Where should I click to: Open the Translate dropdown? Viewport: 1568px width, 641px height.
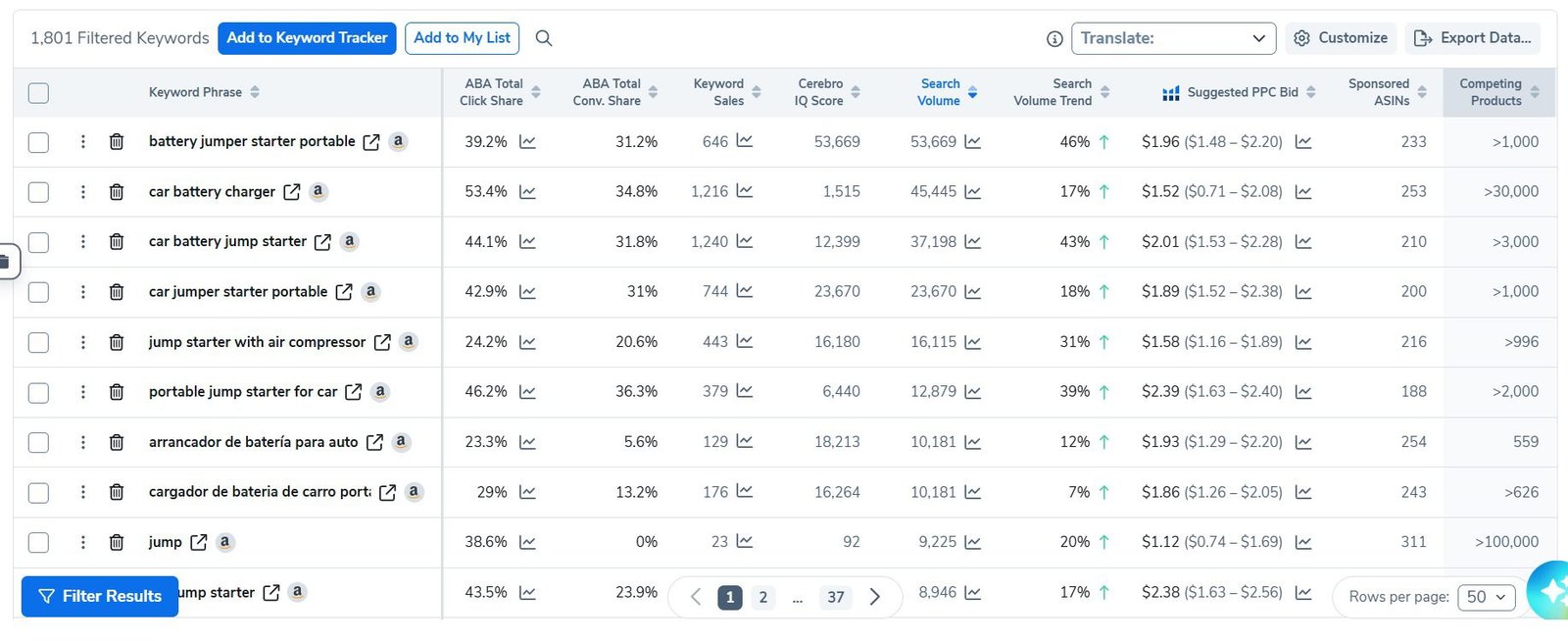click(x=1174, y=38)
